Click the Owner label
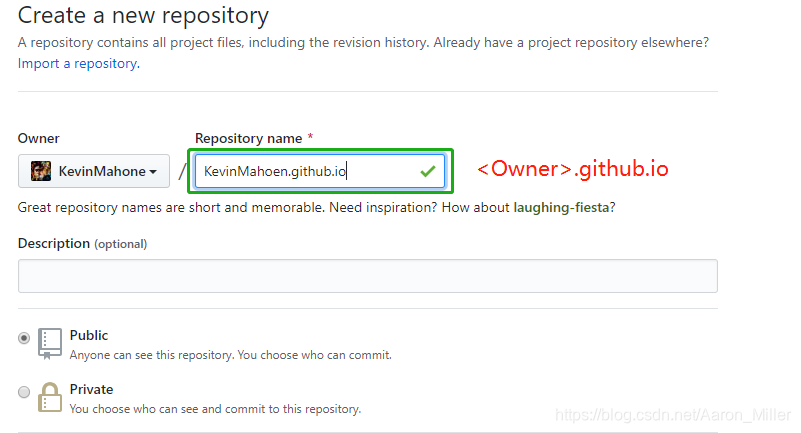The height and width of the screenshot is (433, 801). pos(38,138)
